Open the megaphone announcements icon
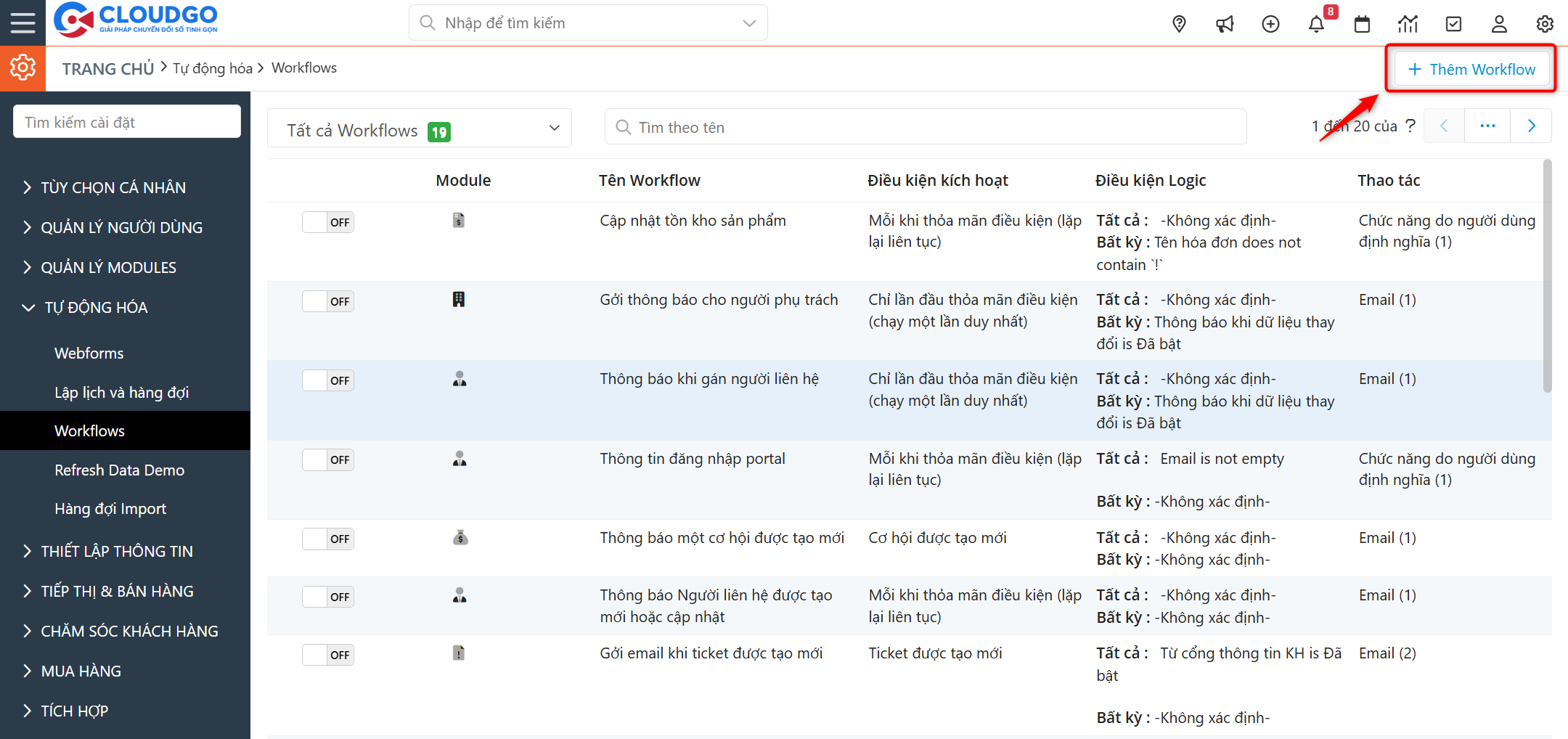This screenshot has width=1568, height=739. [1225, 24]
